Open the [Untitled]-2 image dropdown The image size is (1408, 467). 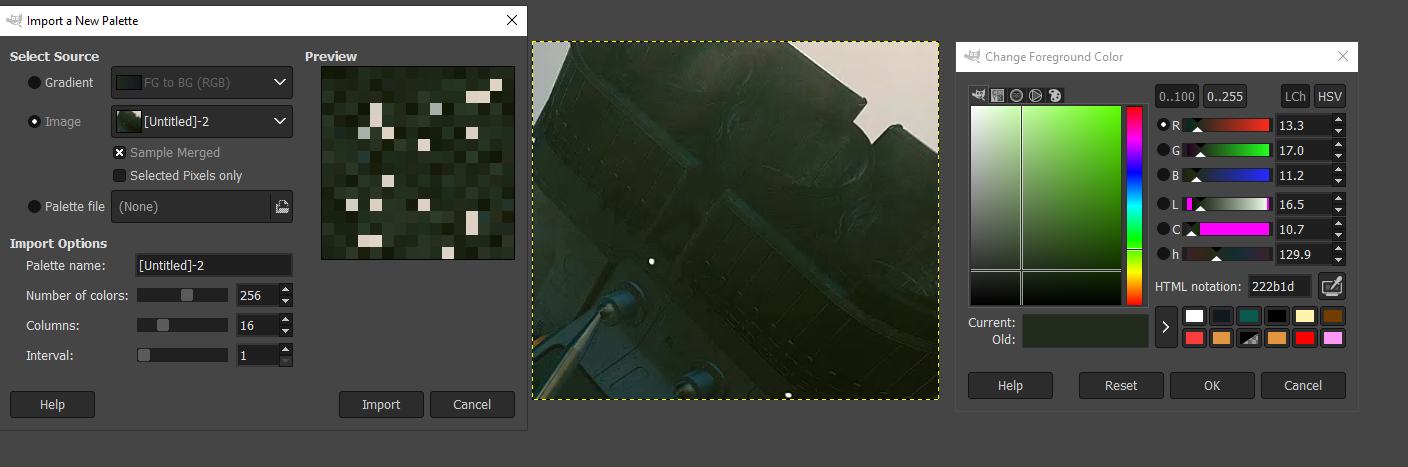coord(202,122)
